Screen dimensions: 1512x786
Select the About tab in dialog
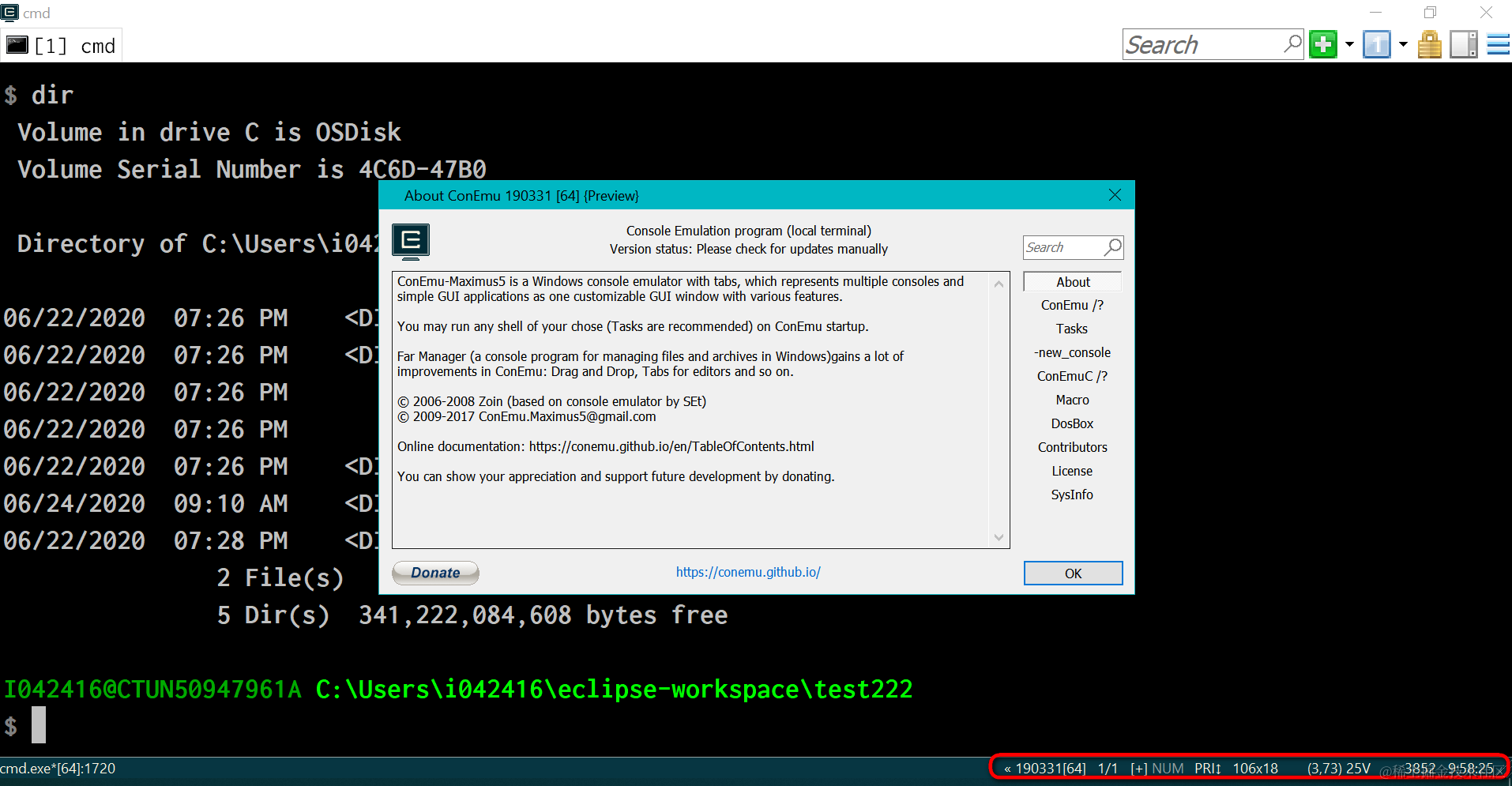pos(1073,282)
